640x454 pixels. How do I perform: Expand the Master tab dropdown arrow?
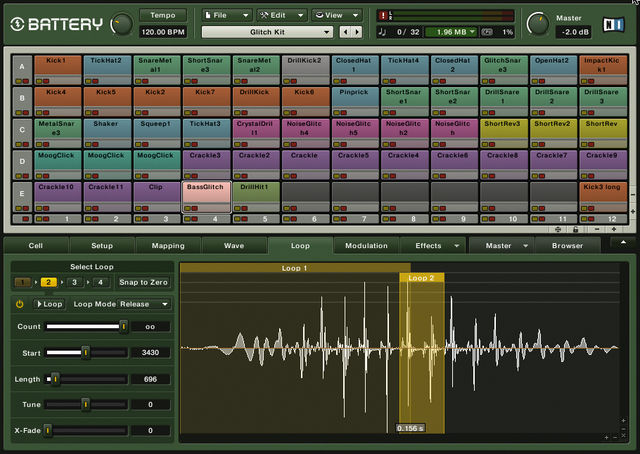click(x=526, y=246)
